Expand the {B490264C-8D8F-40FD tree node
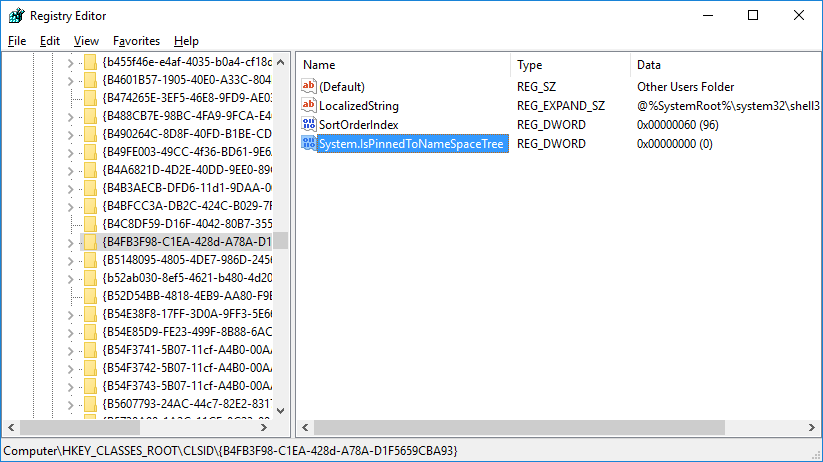Viewport: 823px width, 462px height. [x=70, y=135]
